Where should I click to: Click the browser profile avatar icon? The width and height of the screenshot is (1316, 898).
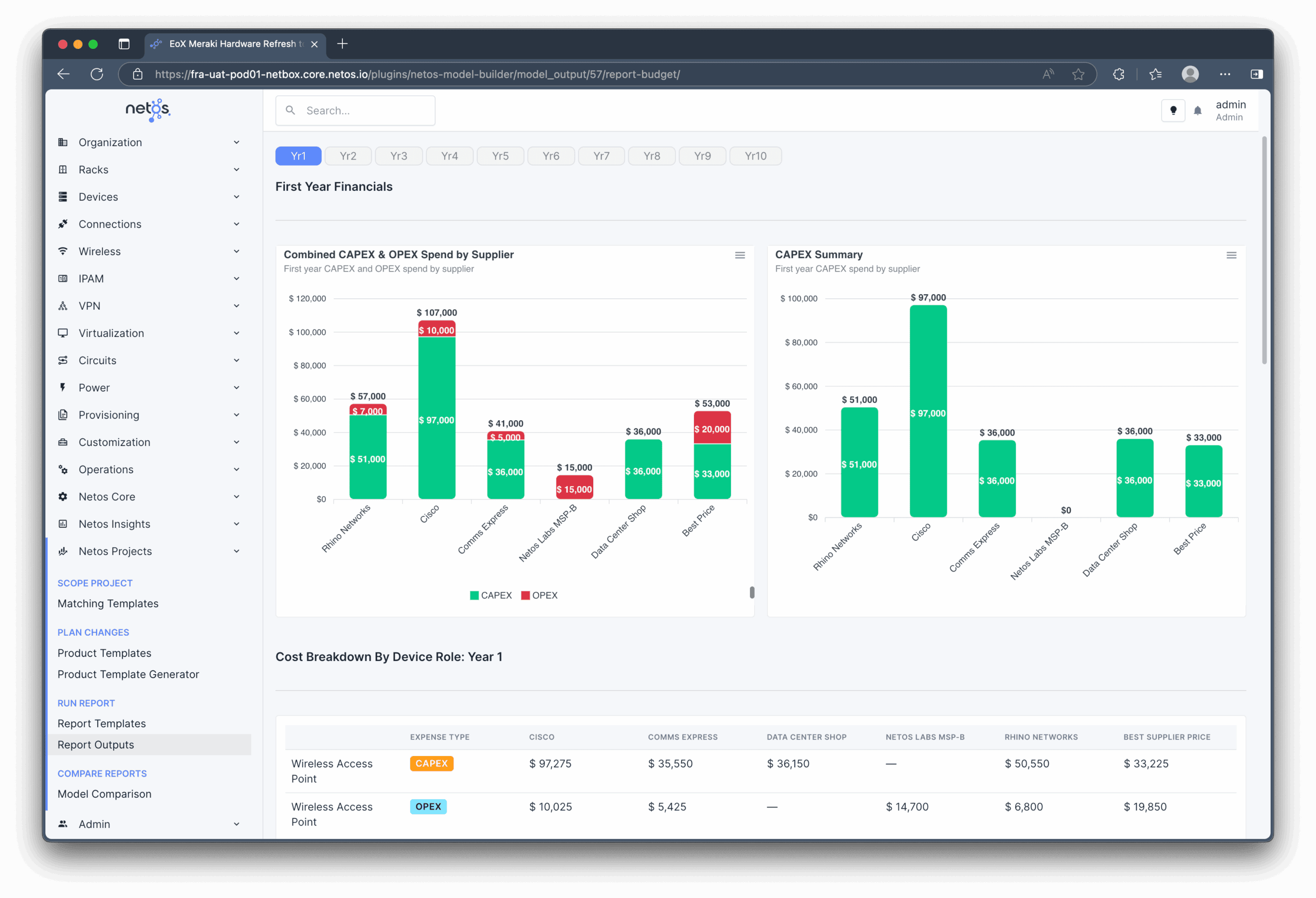(x=1190, y=74)
